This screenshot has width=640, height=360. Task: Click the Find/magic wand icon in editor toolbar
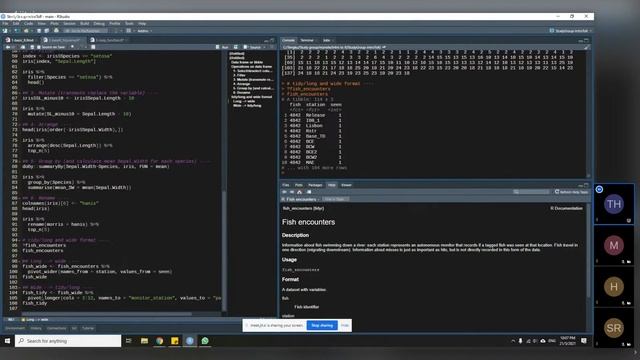[x=72, y=47]
